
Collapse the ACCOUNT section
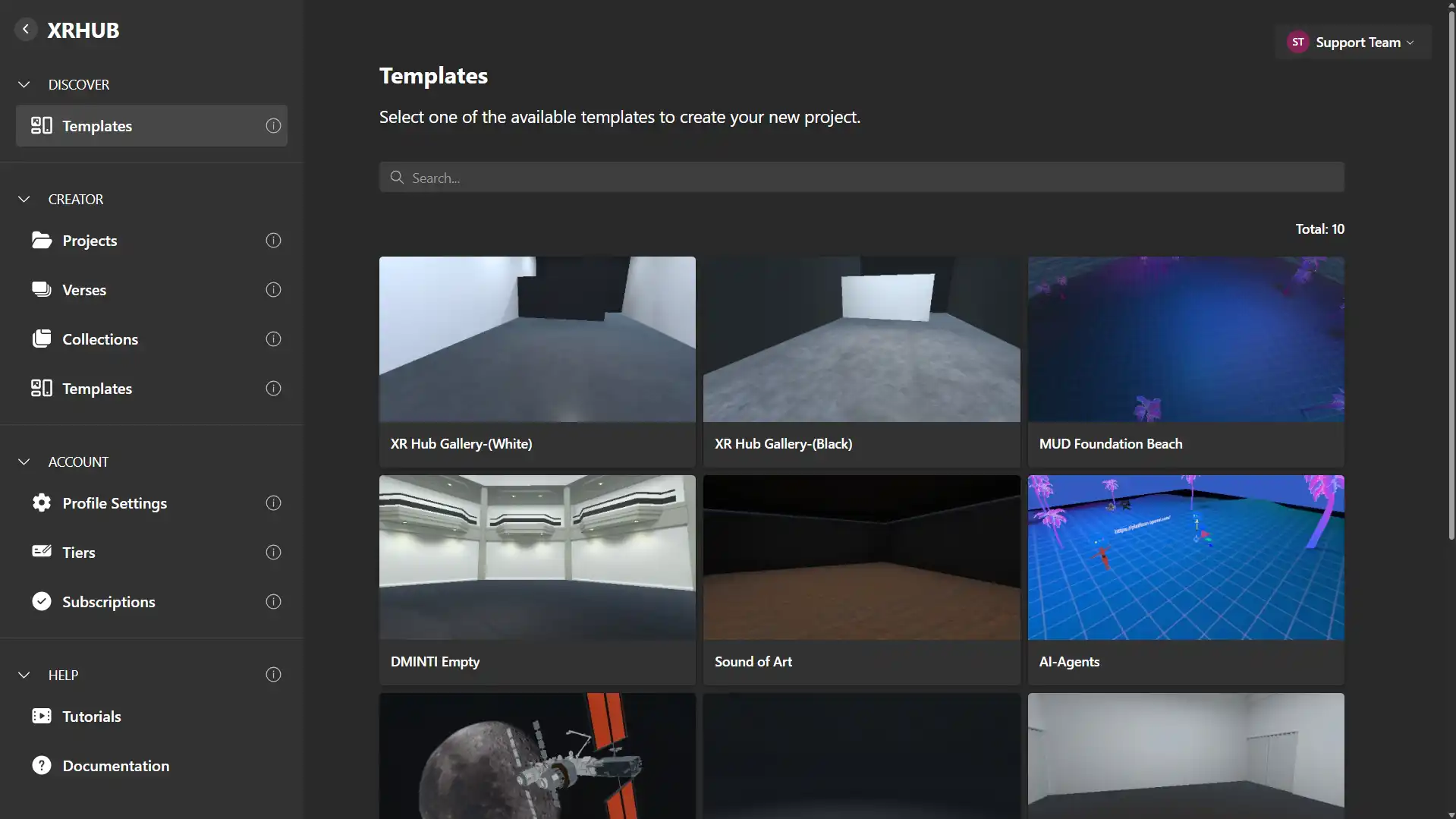tap(24, 461)
